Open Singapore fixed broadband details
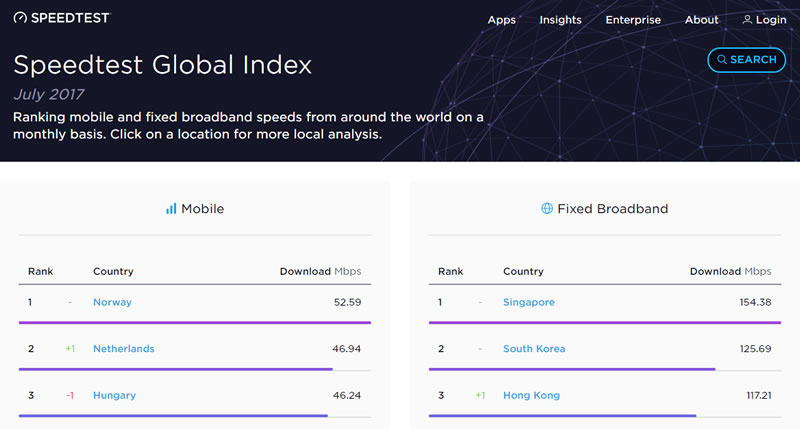The image size is (800, 429). (529, 302)
